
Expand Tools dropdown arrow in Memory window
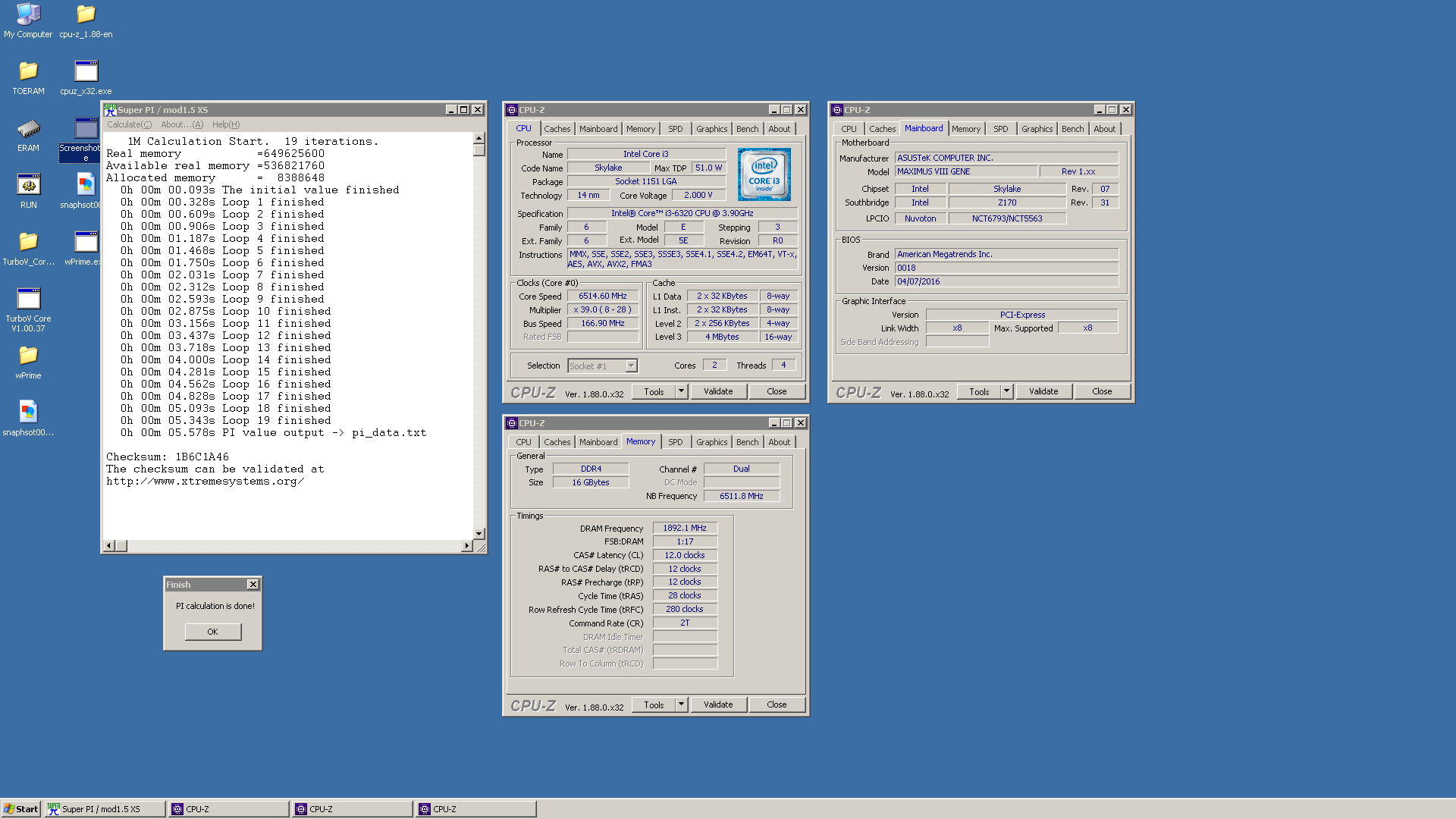681,704
